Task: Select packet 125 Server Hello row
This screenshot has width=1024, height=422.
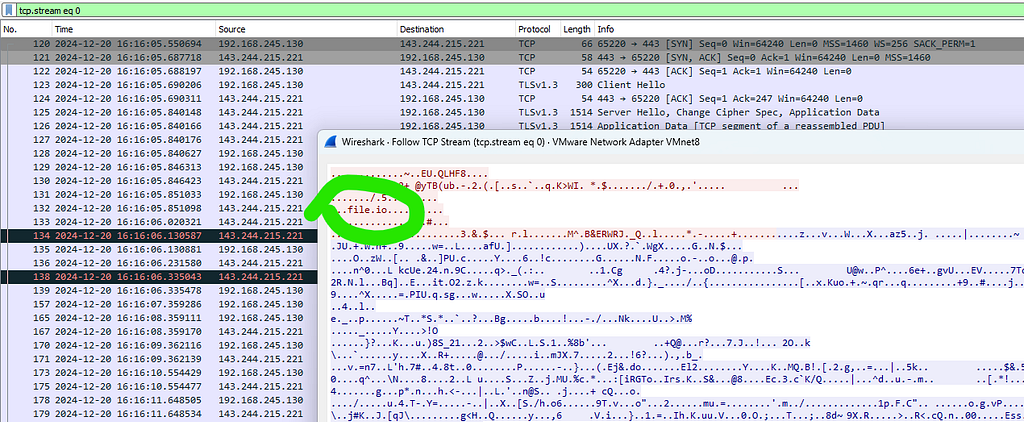Action: (512, 112)
